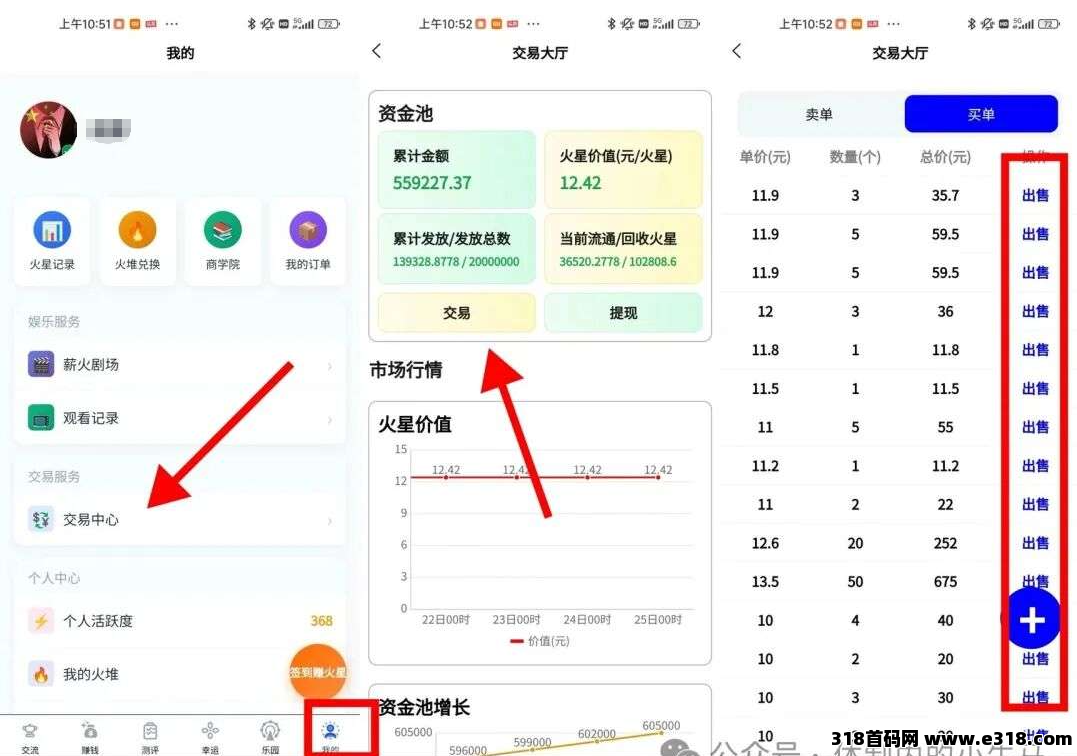Screen dimensions: 1077x756
Task: Select the 买单 tab
Action: point(980,114)
